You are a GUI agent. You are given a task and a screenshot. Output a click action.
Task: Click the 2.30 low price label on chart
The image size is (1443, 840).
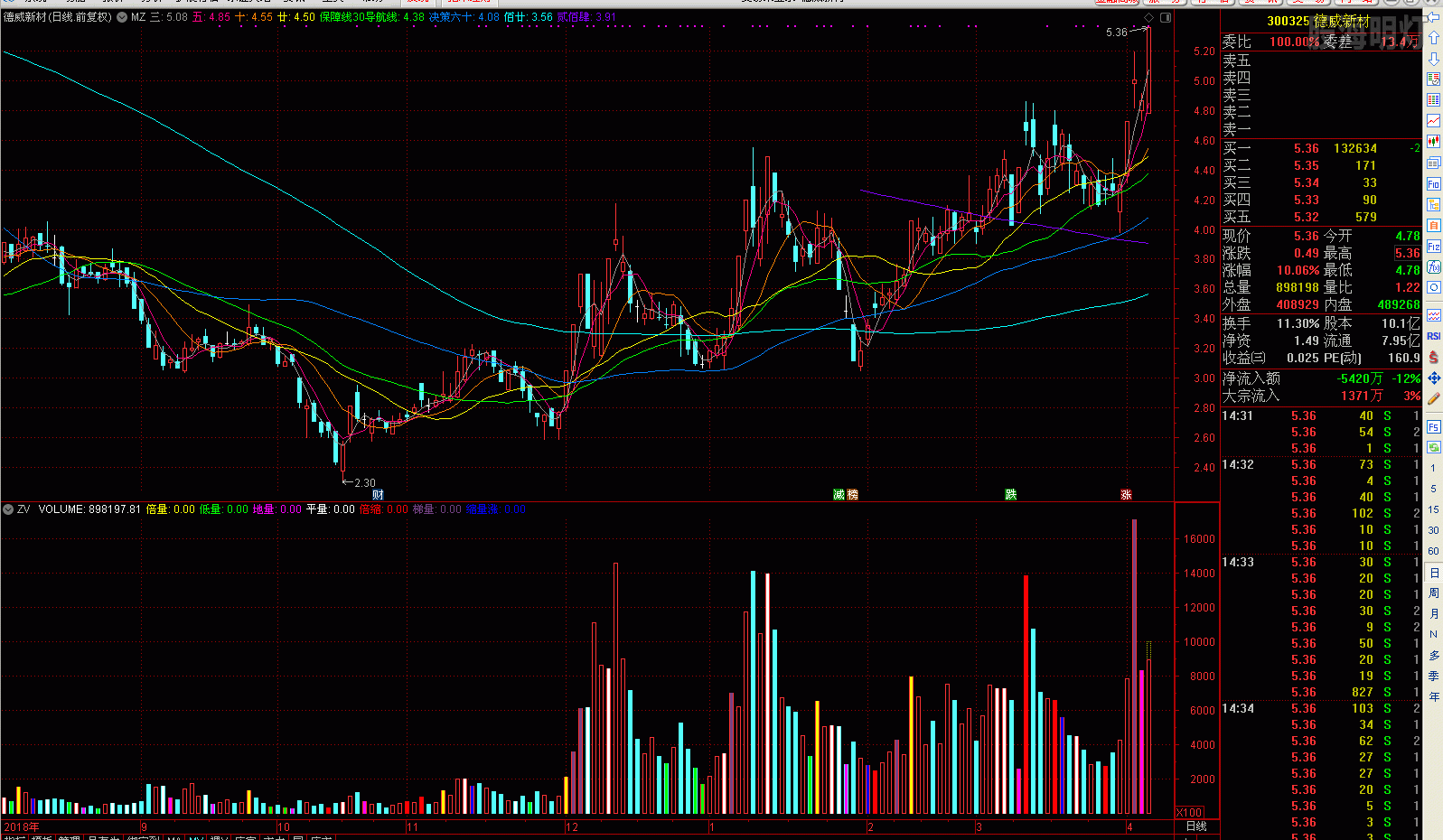tap(364, 483)
